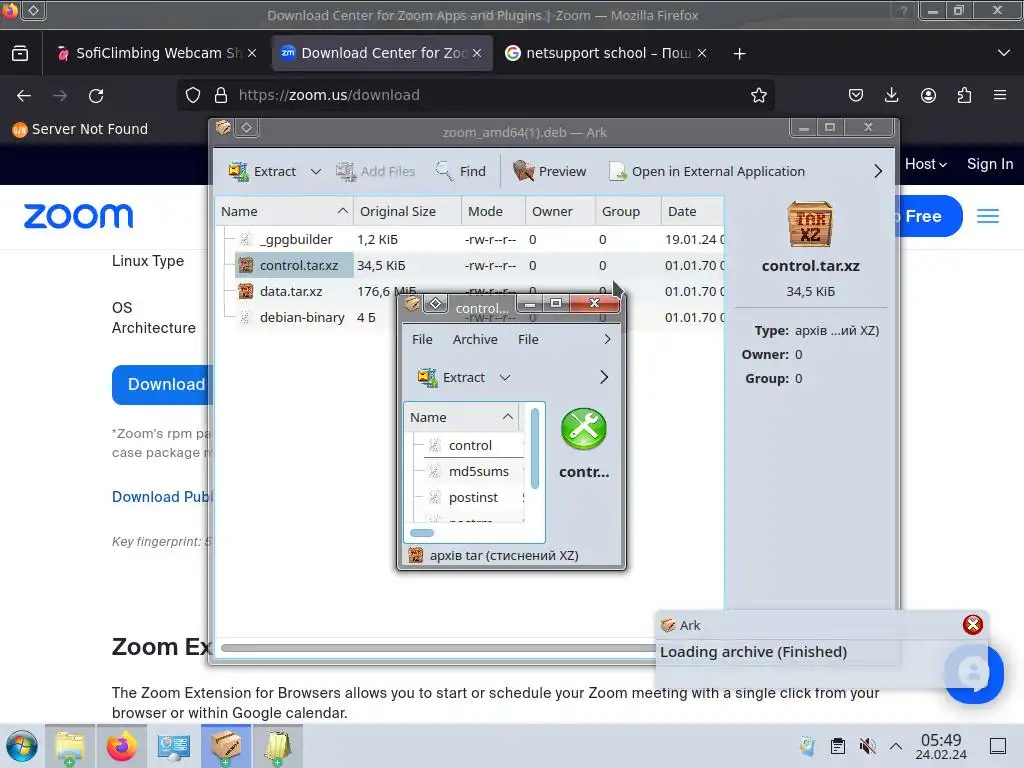Image resolution: width=1024 pixels, height=768 pixels.
Task: Click the Preview toolbar button in Ark
Action: pyautogui.click(x=549, y=171)
